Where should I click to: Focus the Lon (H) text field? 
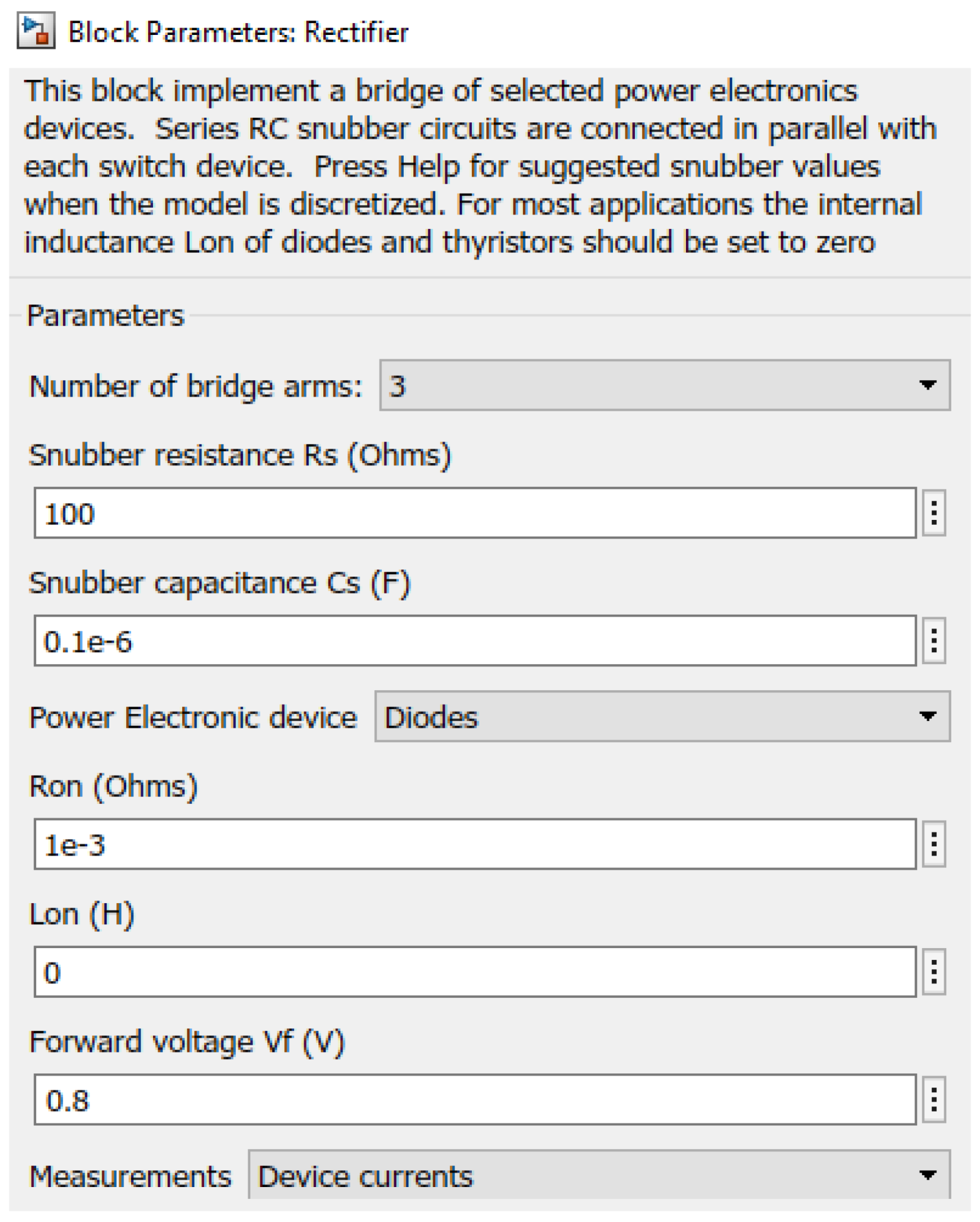[x=474, y=972]
